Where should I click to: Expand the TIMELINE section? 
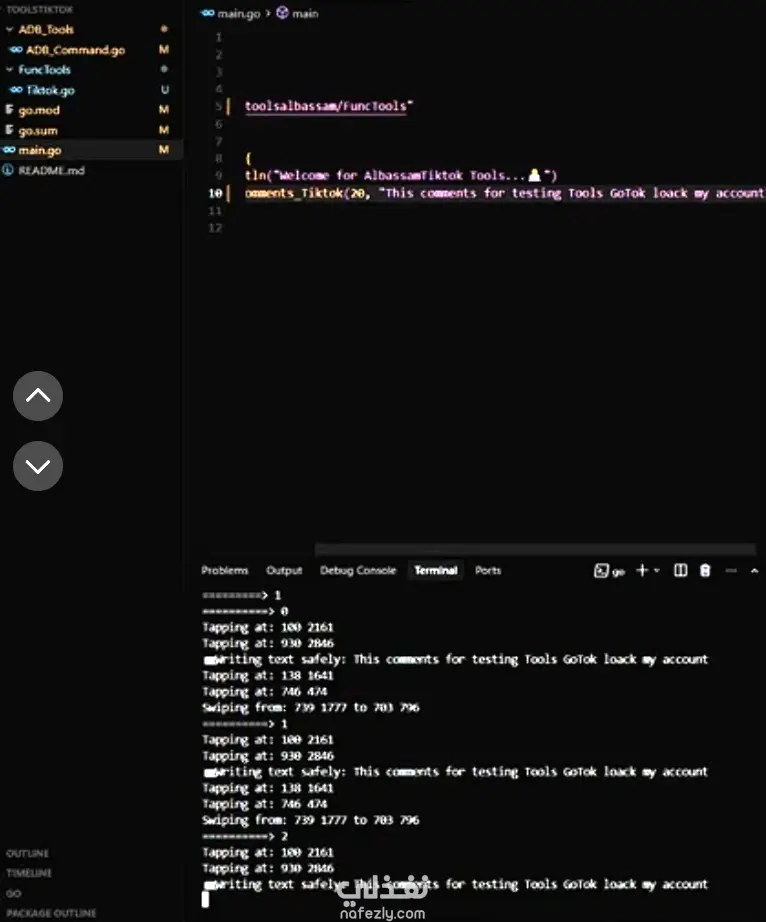tap(29, 873)
